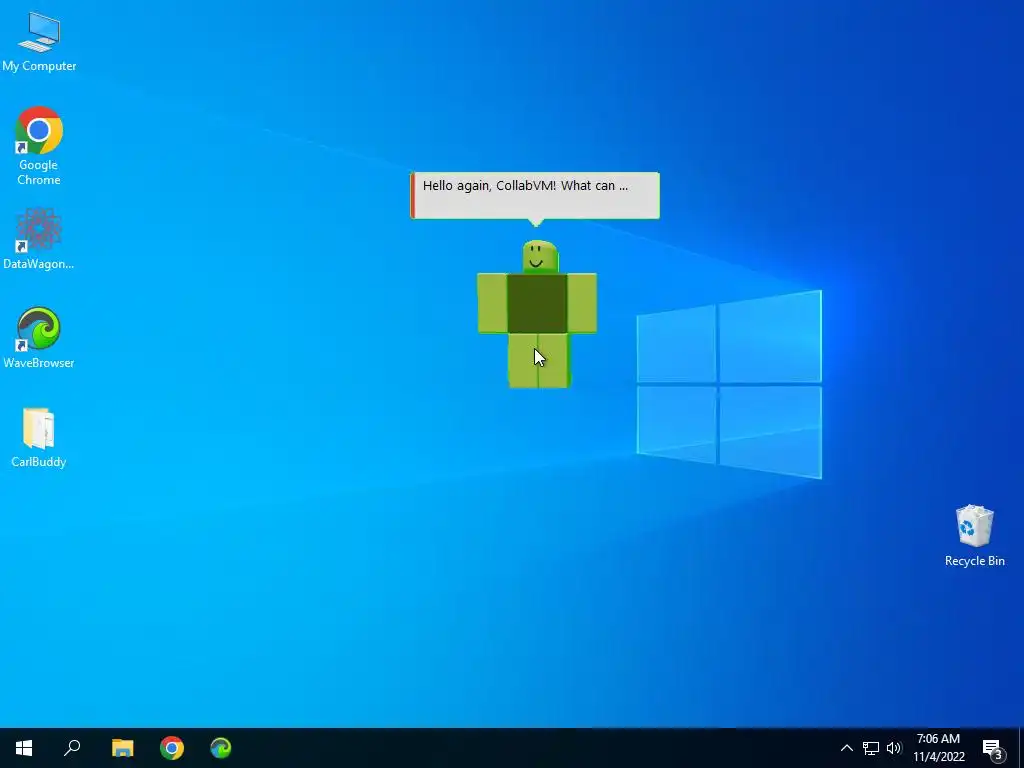Open the Action Center notifications icon
The image size is (1024, 768).
click(x=993, y=748)
